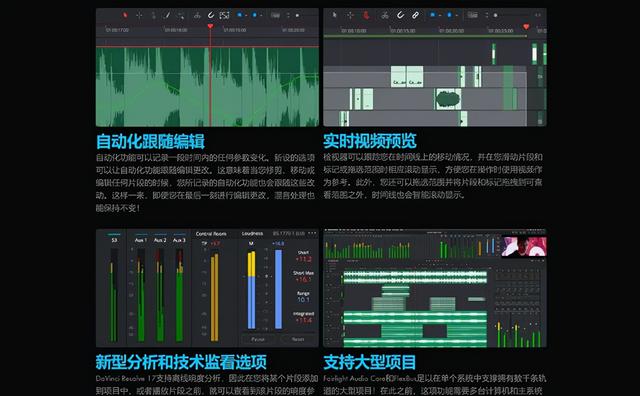Screen dimensions: 640x396
Task: Click the Pause button under loudness meters
Action: (x=258, y=339)
